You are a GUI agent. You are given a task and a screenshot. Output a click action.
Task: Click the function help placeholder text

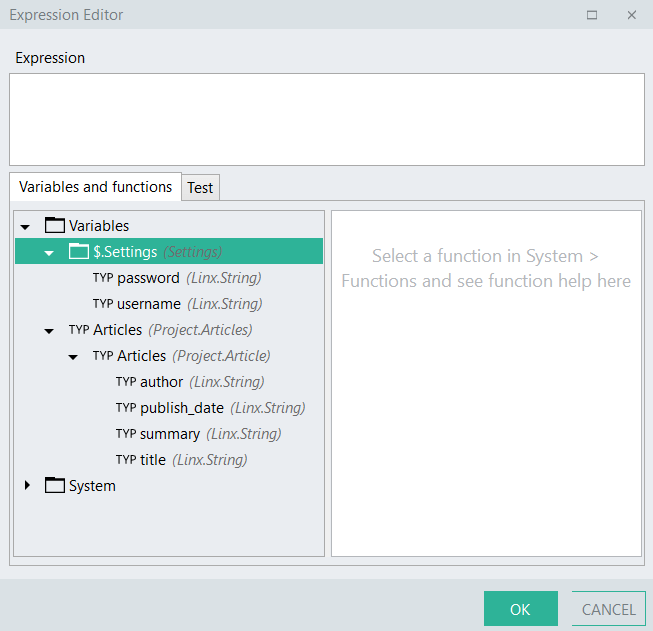coord(486,268)
